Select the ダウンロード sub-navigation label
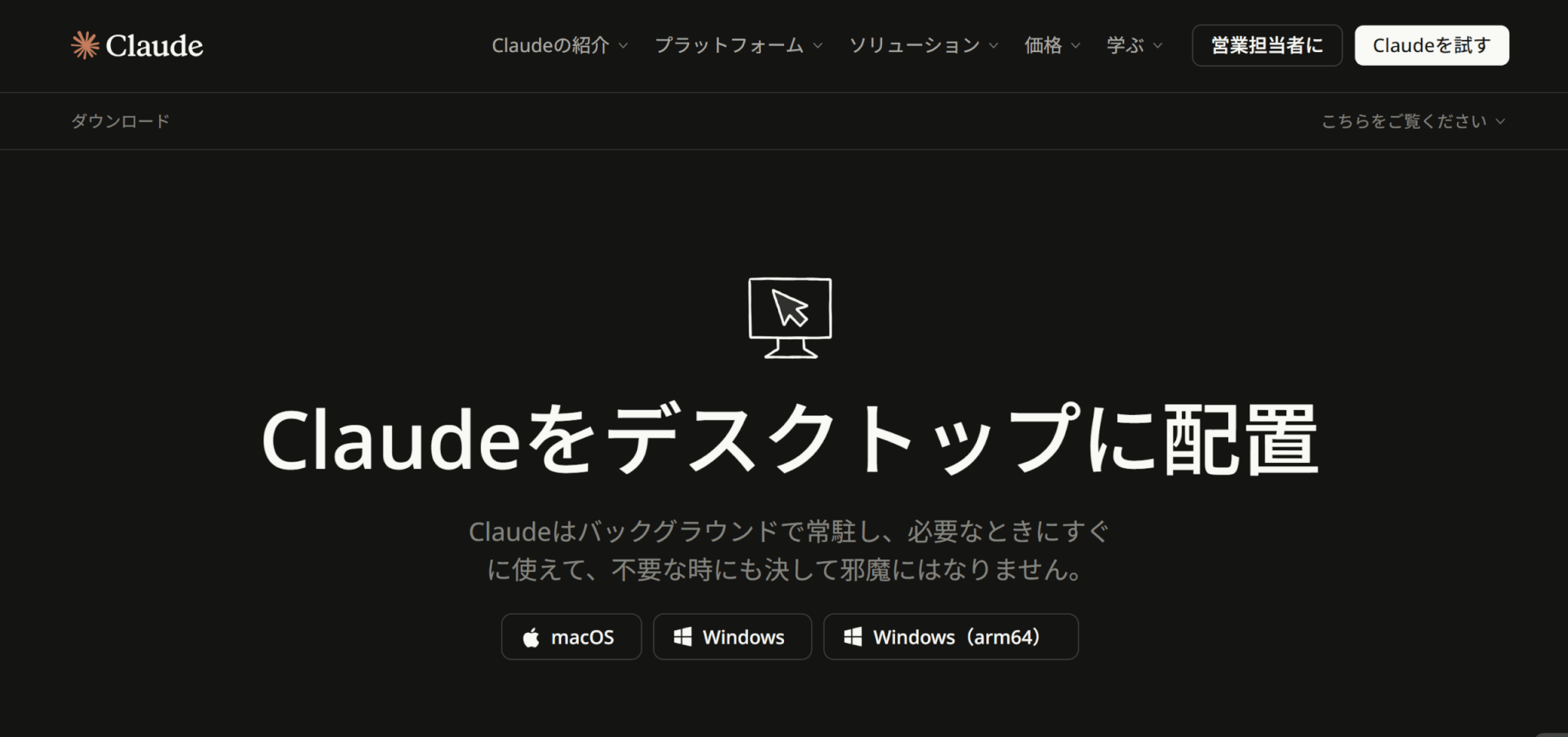This screenshot has width=1568, height=737. 120,121
